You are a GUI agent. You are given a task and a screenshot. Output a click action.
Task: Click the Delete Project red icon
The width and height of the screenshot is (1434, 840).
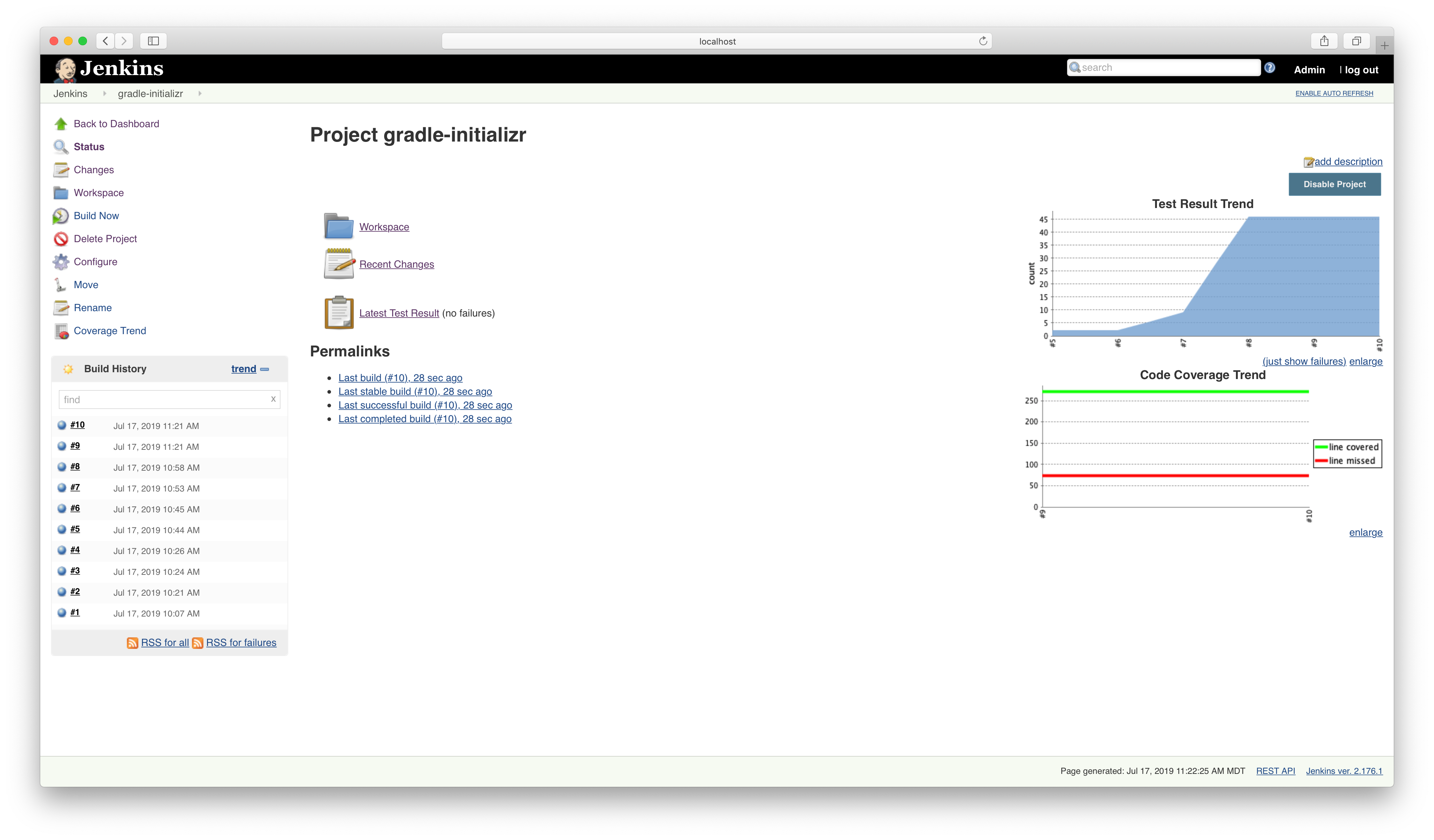pyautogui.click(x=60, y=239)
